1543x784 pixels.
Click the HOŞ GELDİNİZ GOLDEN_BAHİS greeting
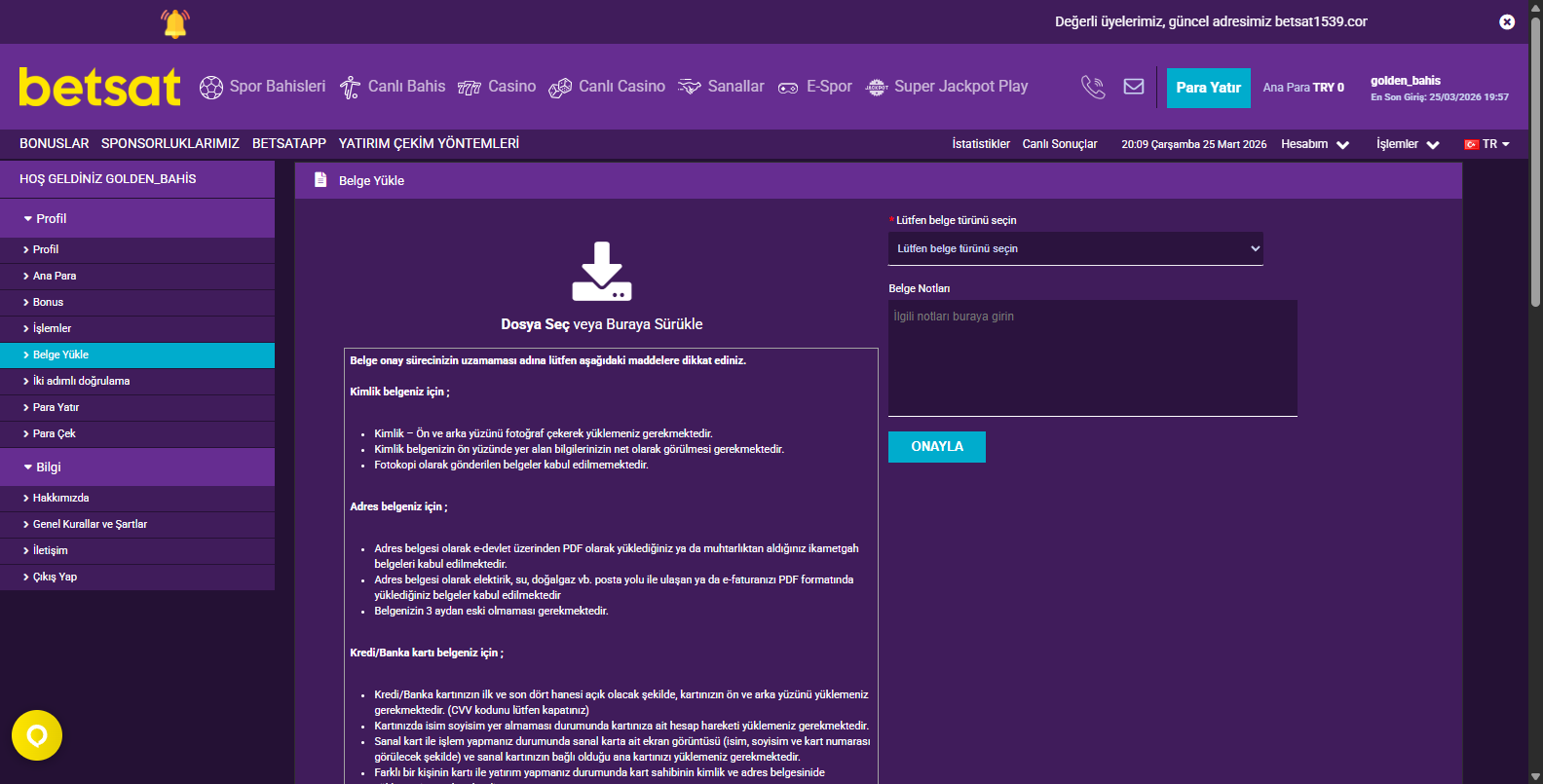click(108, 179)
